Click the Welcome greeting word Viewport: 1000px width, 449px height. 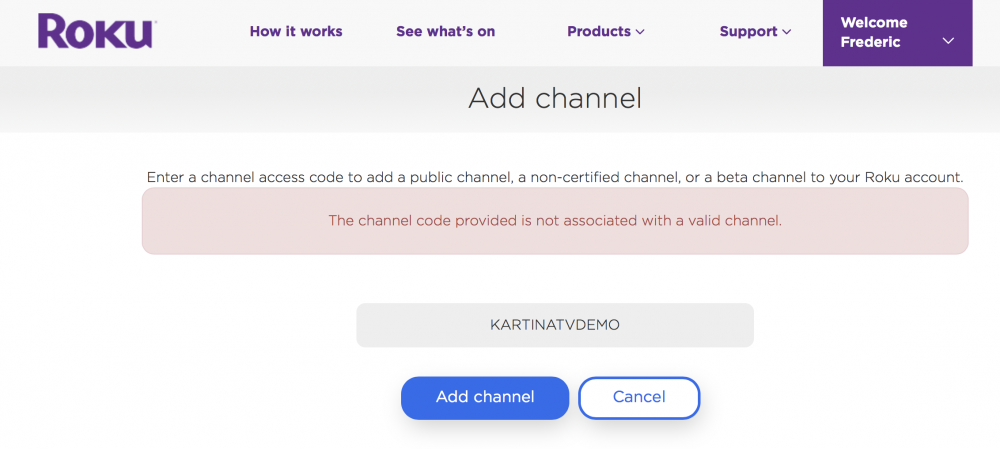[874, 22]
